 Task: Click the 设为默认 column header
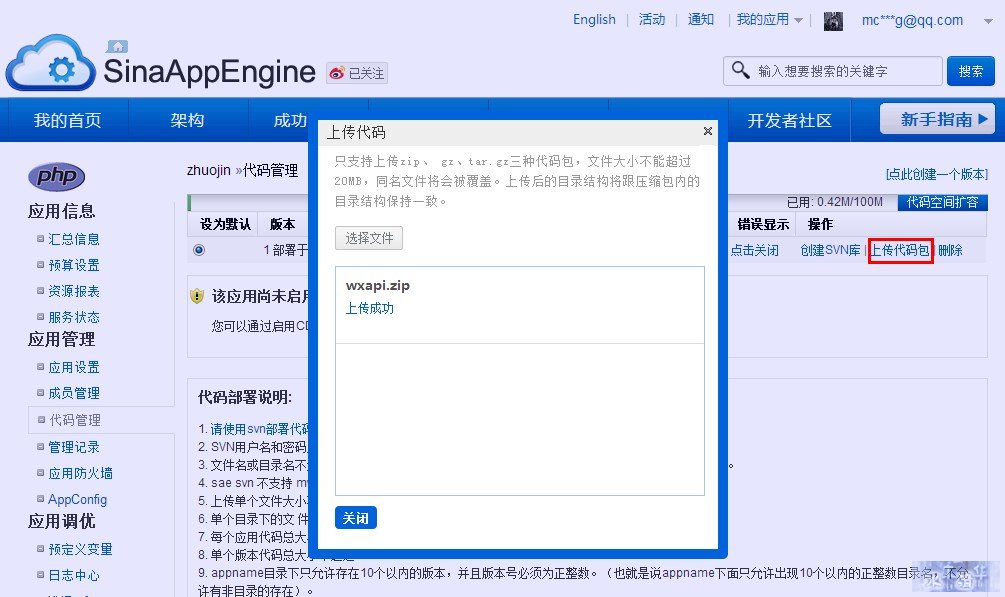coord(225,224)
